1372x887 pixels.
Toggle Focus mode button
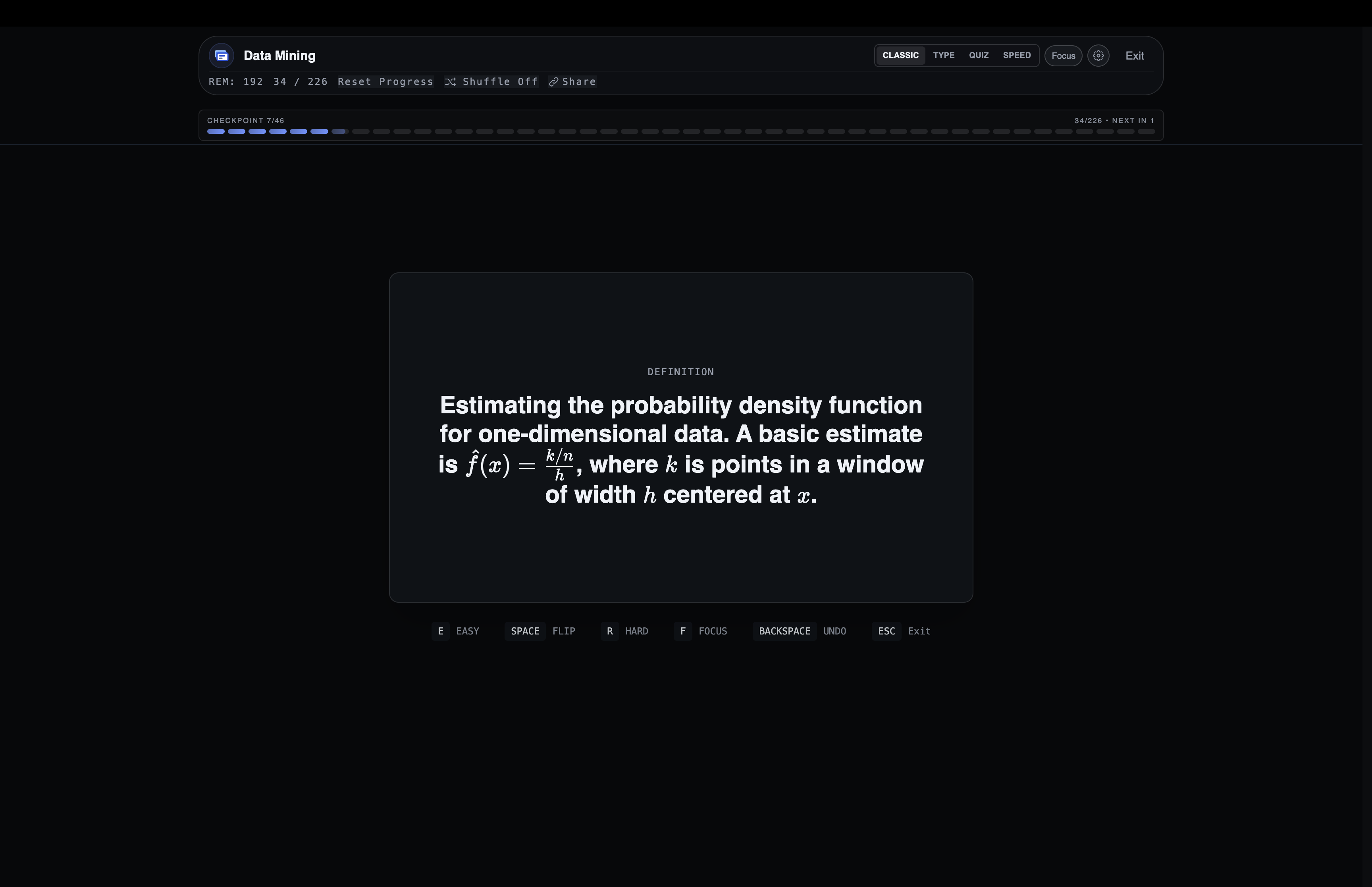click(x=1064, y=56)
